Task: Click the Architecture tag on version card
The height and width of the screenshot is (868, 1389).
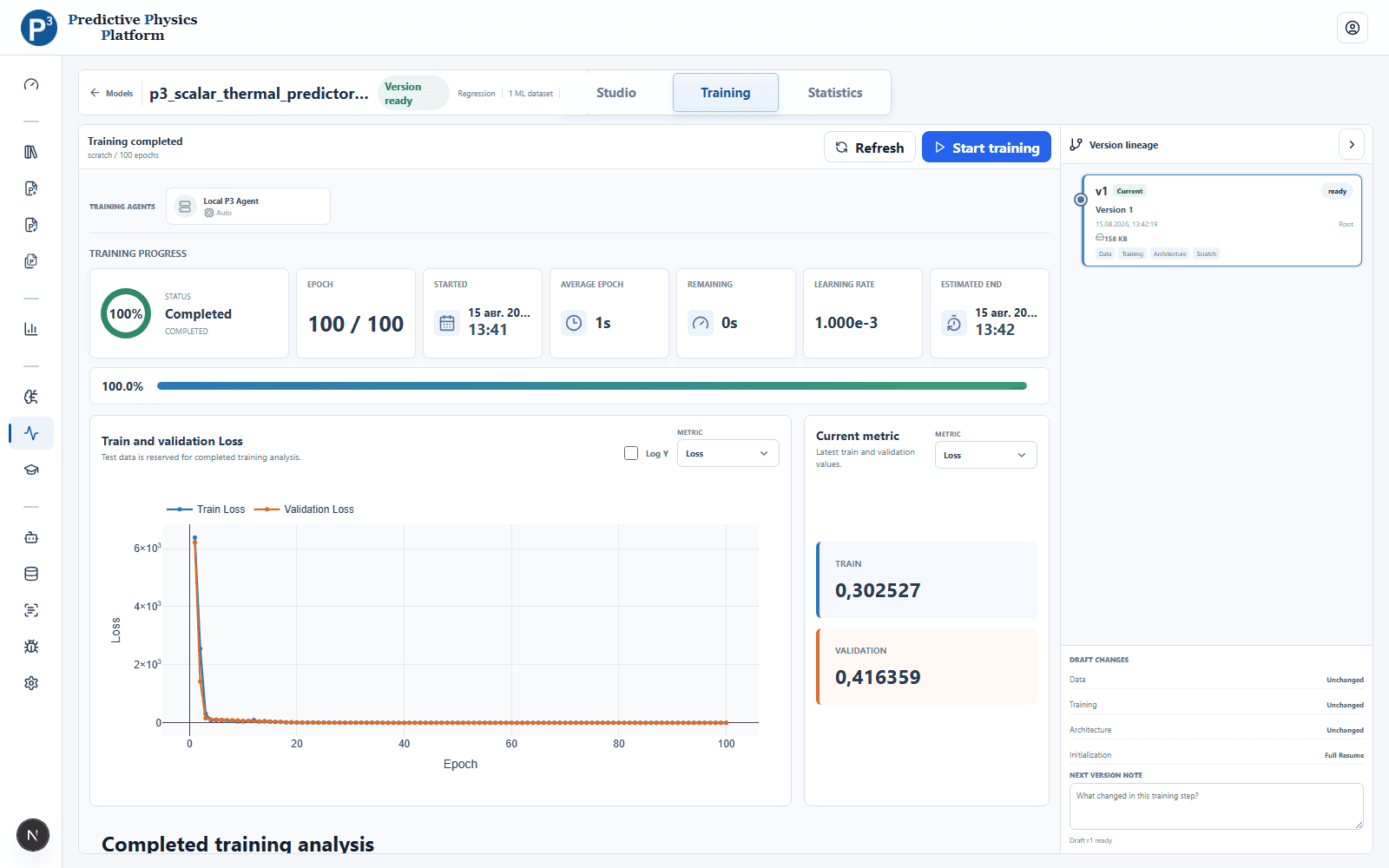Action: click(1169, 253)
